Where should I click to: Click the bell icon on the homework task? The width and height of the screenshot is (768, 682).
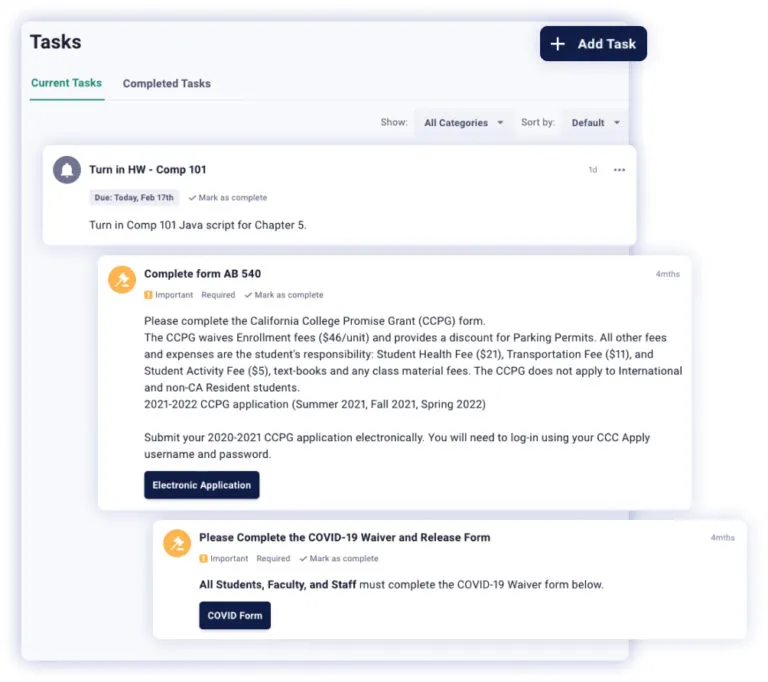click(x=67, y=170)
